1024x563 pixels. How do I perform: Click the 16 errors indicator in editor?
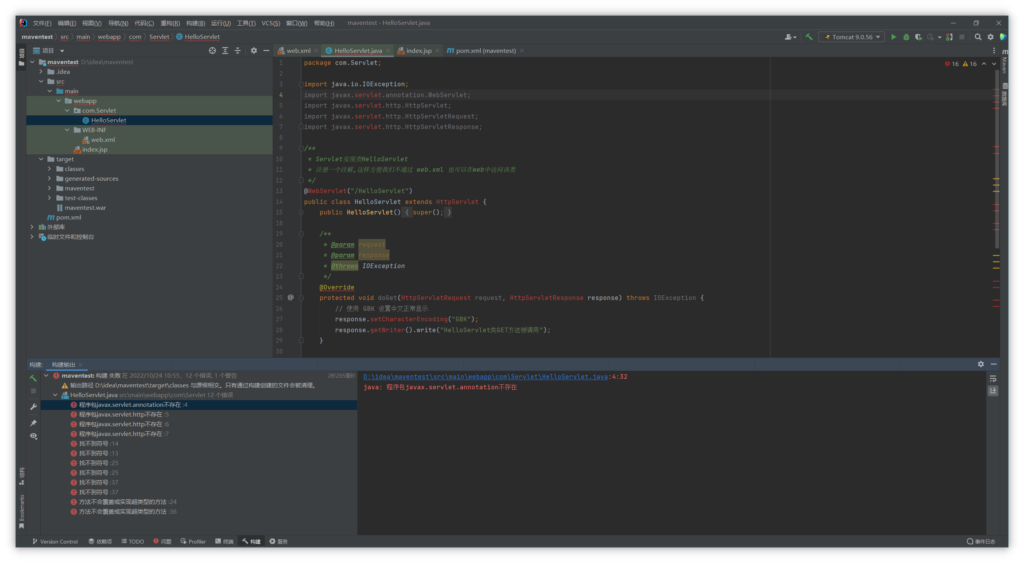[x=952, y=64]
